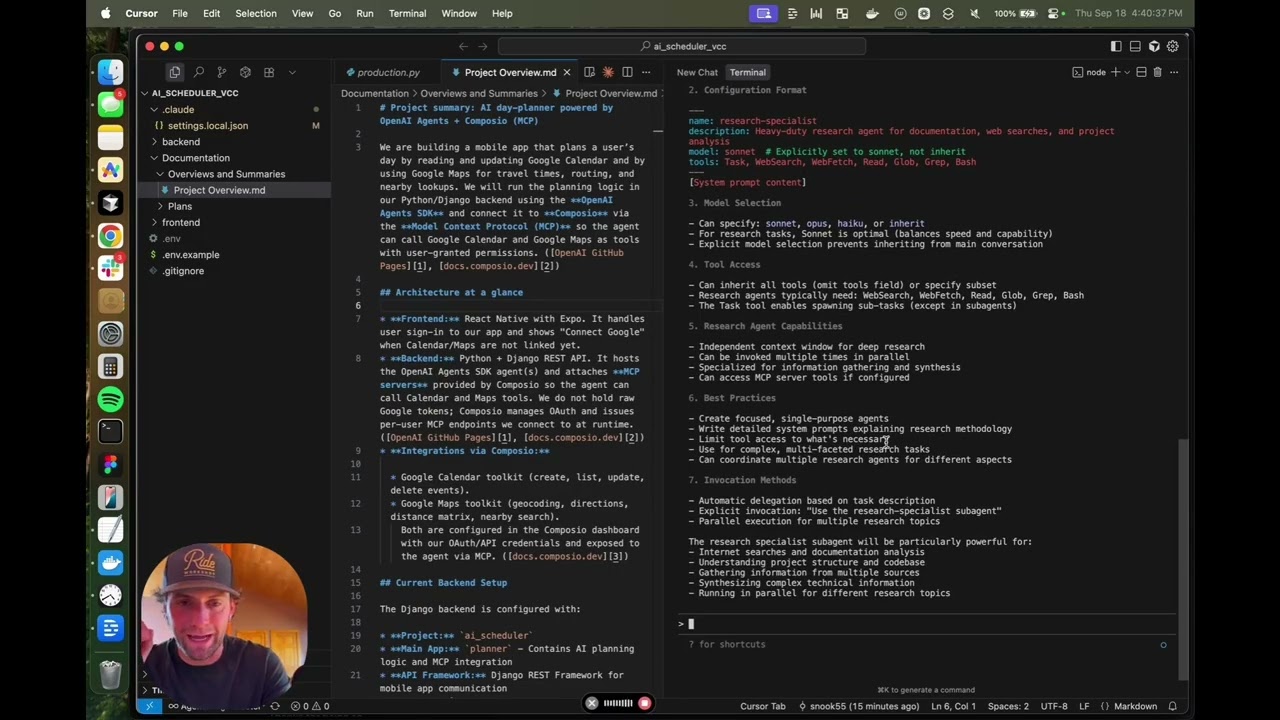1280x720 pixels.
Task: Split the terminal panel
Action: pyautogui.click(x=1141, y=72)
